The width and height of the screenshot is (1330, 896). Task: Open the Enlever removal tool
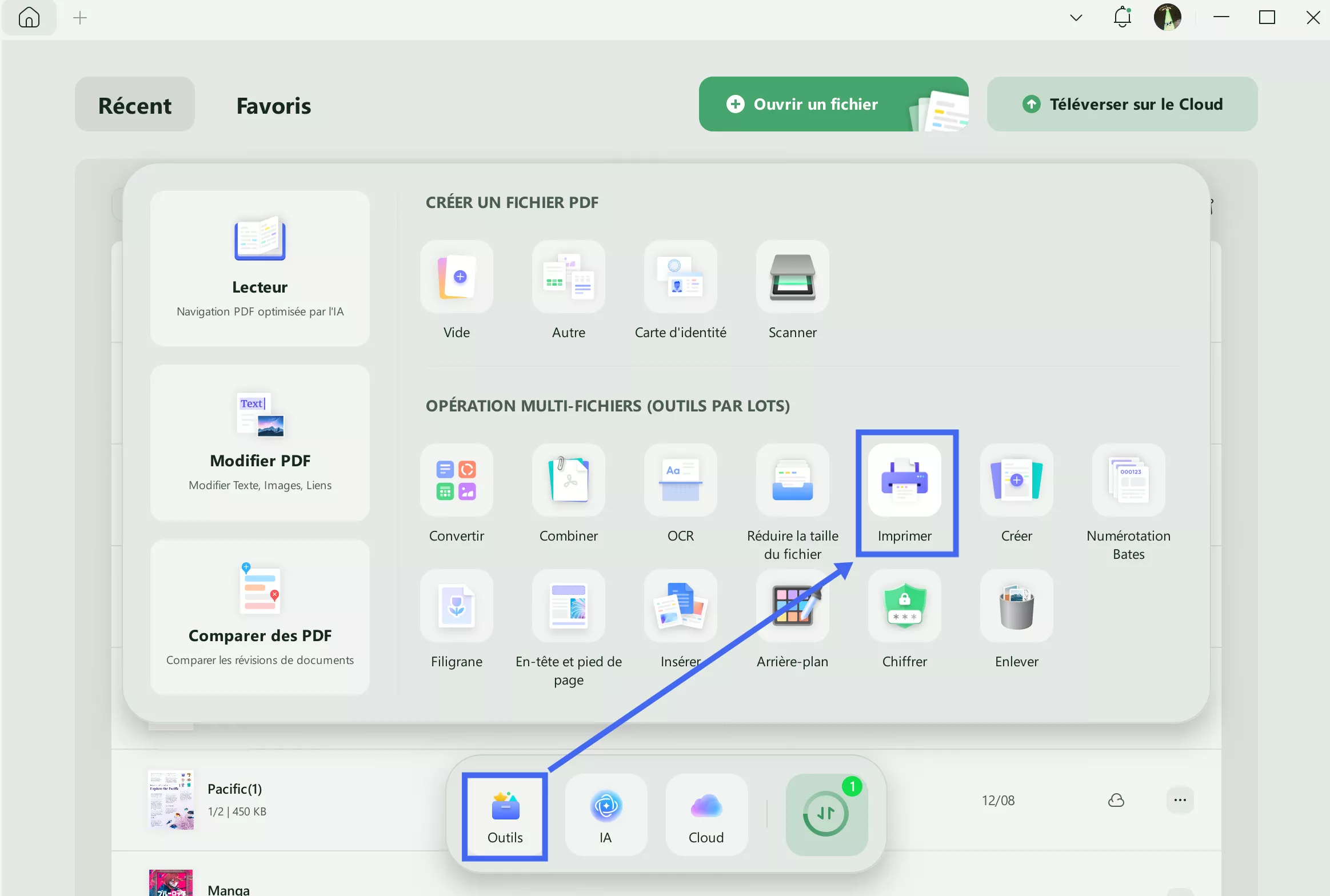tap(1016, 606)
